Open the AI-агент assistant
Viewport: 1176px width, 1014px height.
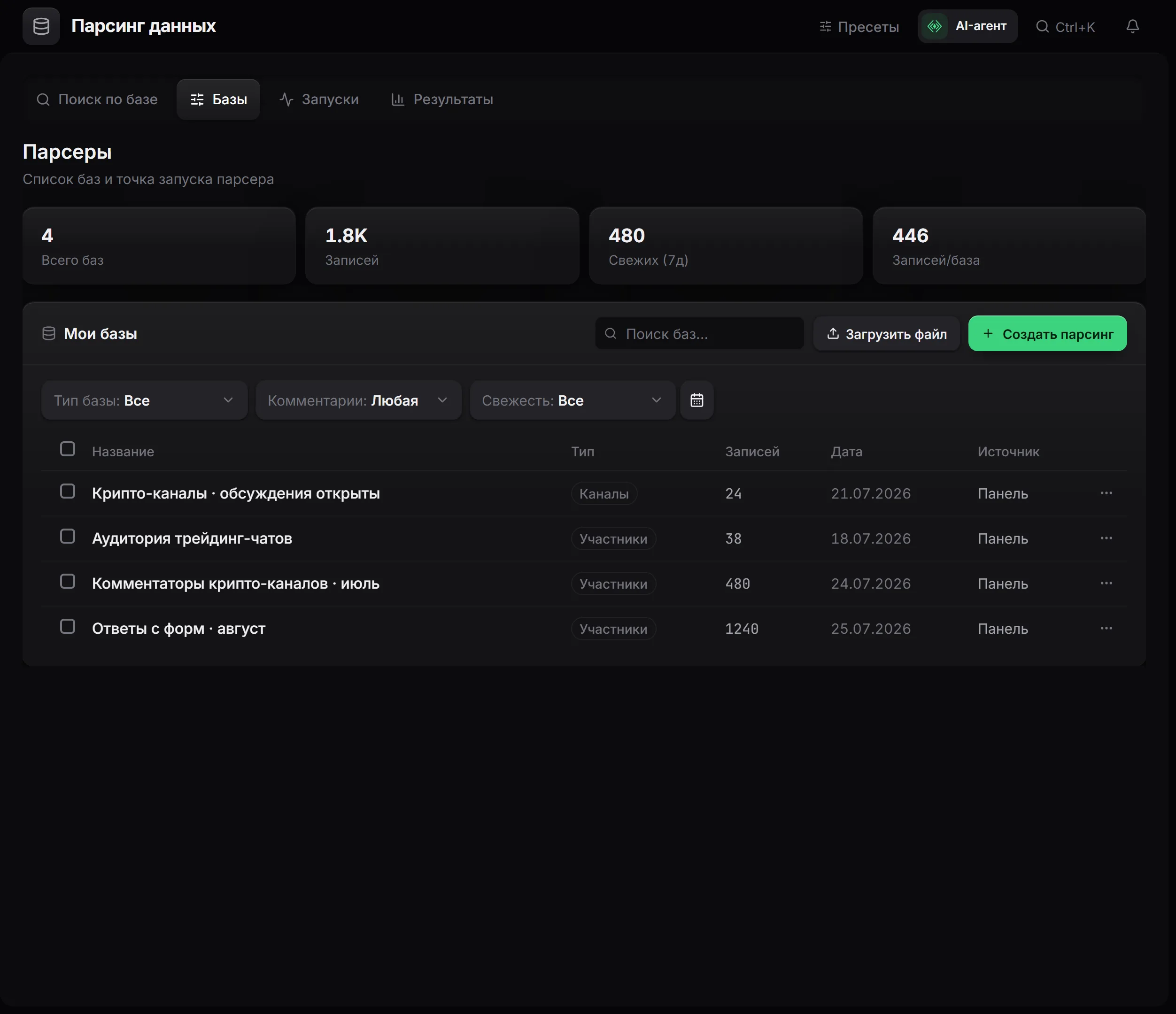967,26
